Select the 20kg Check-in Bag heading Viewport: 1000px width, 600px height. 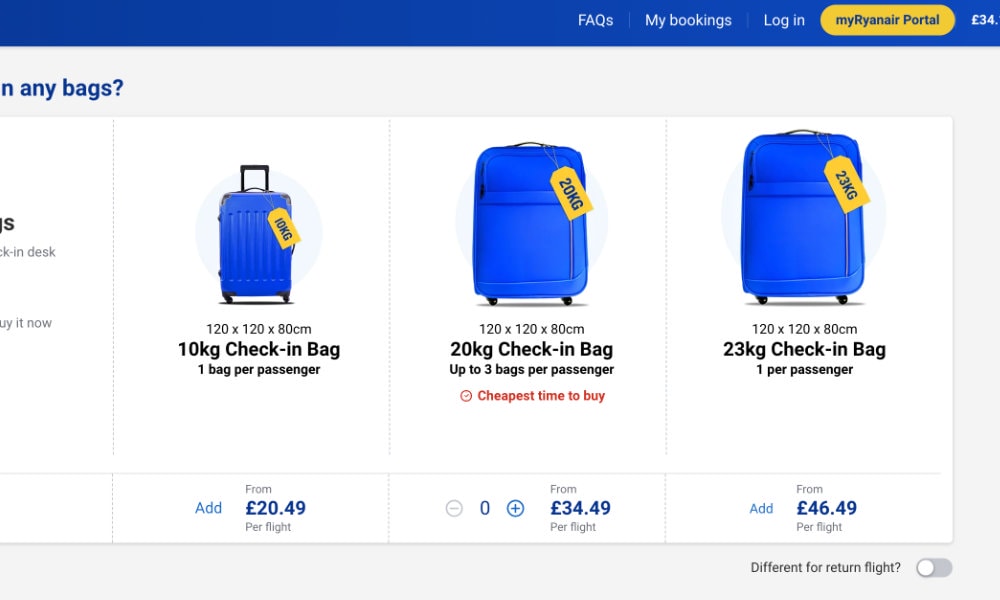click(531, 349)
